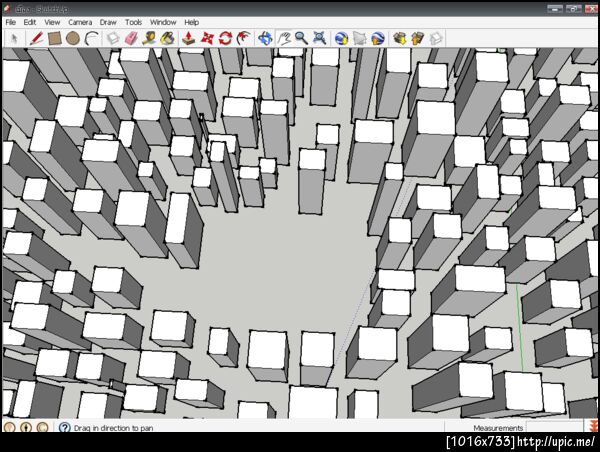600x452 pixels.
Task: Select the Orbit tool
Action: click(x=265, y=38)
